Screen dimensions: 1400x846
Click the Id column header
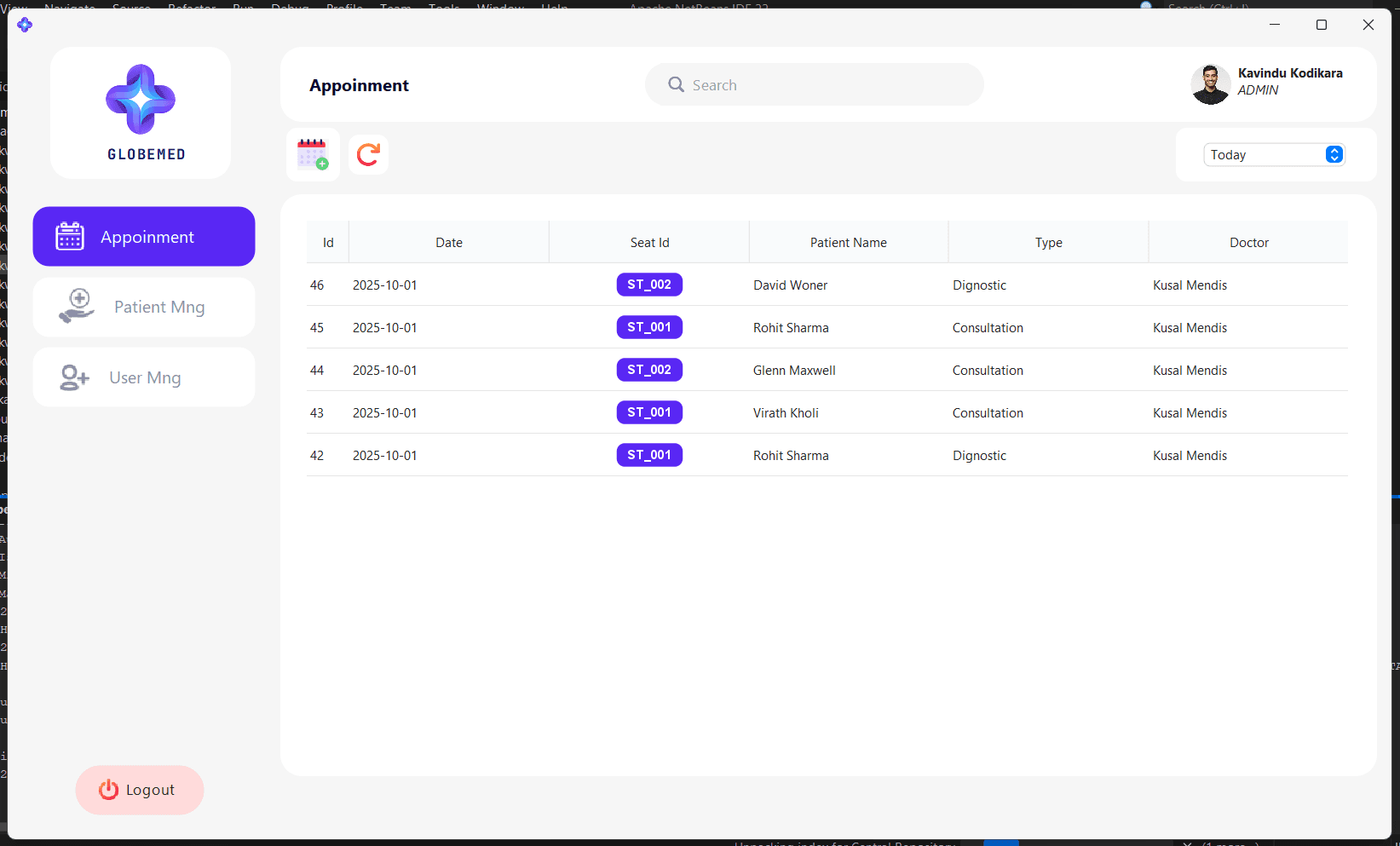[x=328, y=242]
